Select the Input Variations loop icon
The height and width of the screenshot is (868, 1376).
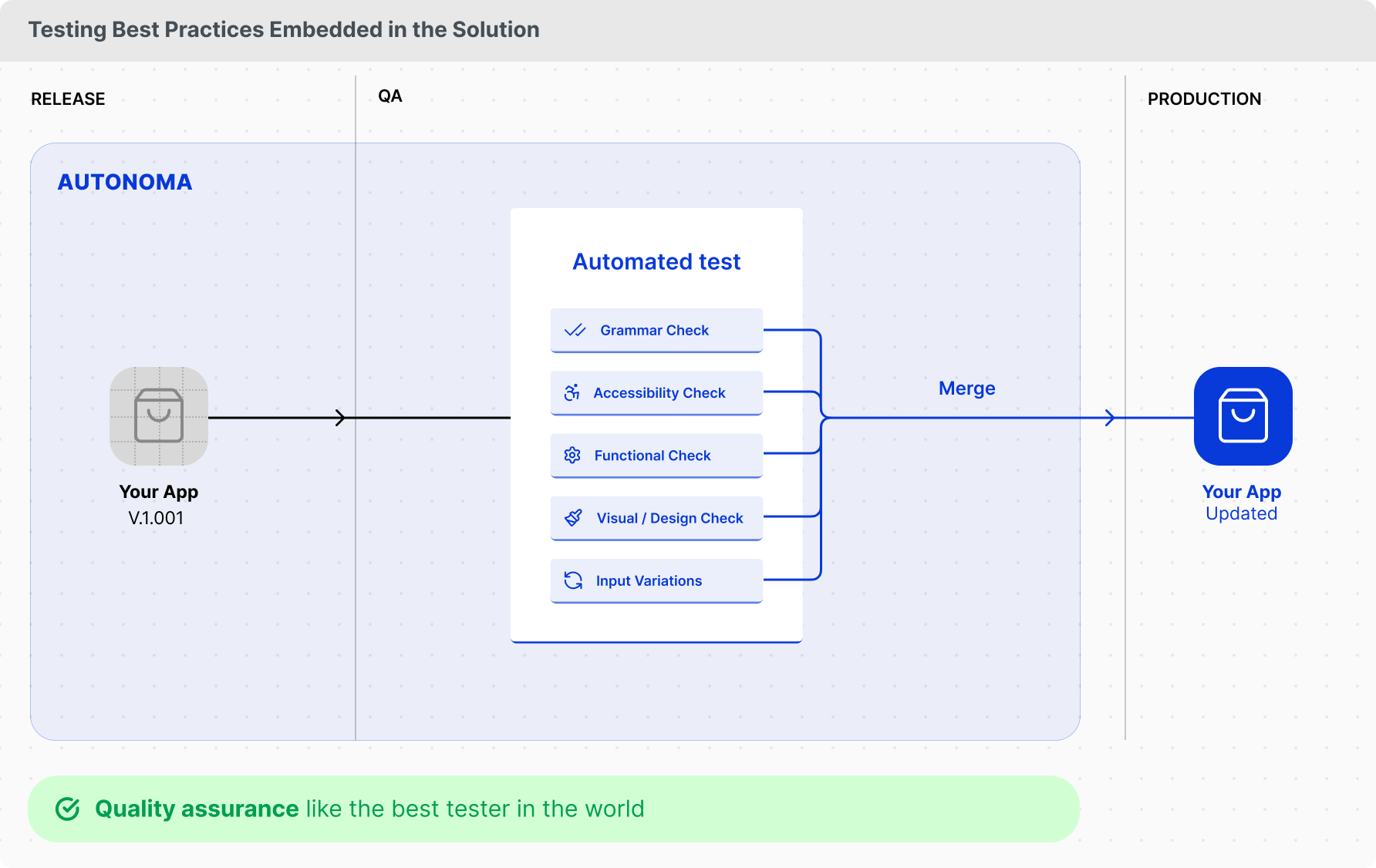[572, 580]
